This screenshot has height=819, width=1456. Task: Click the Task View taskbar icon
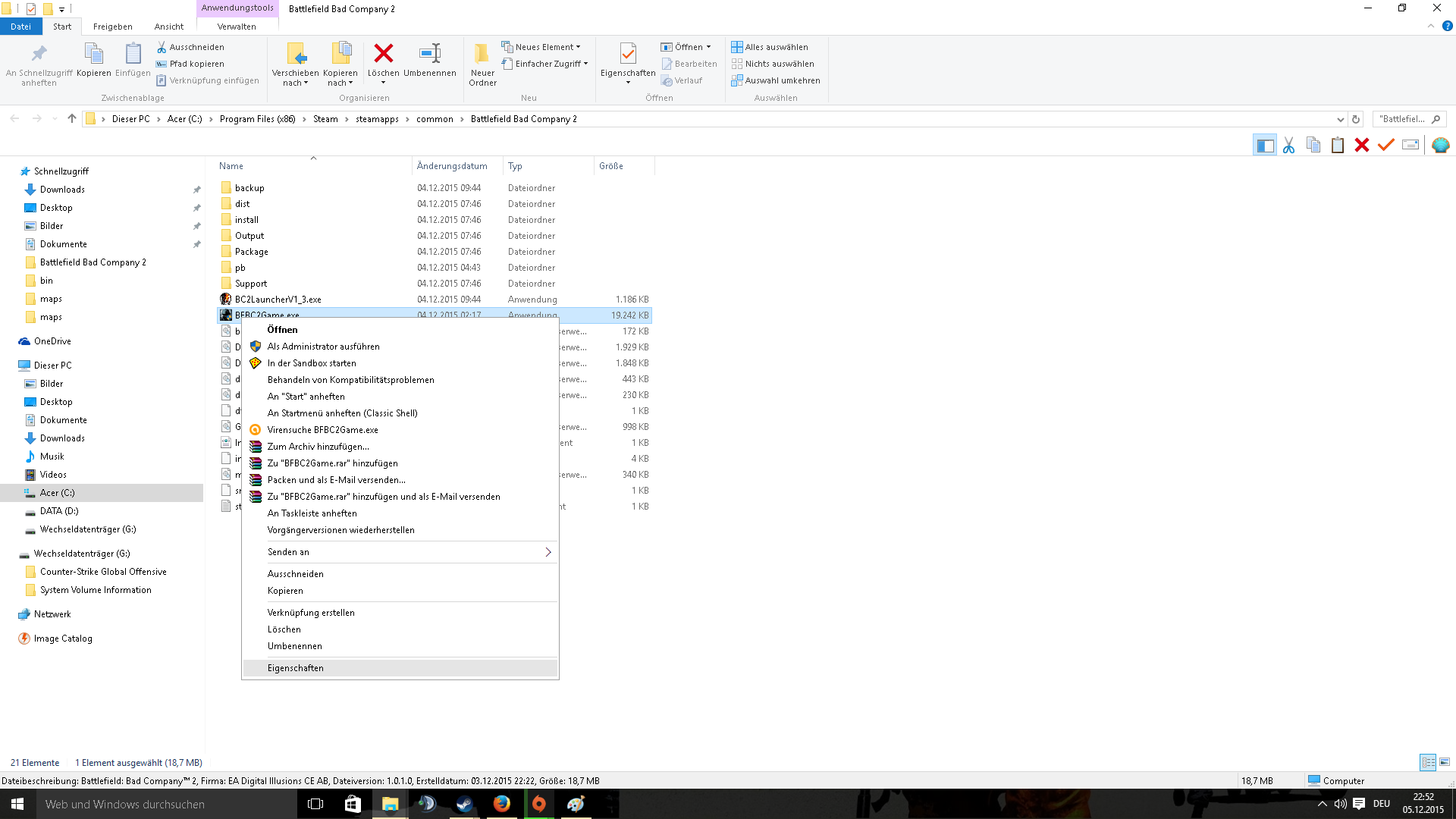(x=315, y=804)
